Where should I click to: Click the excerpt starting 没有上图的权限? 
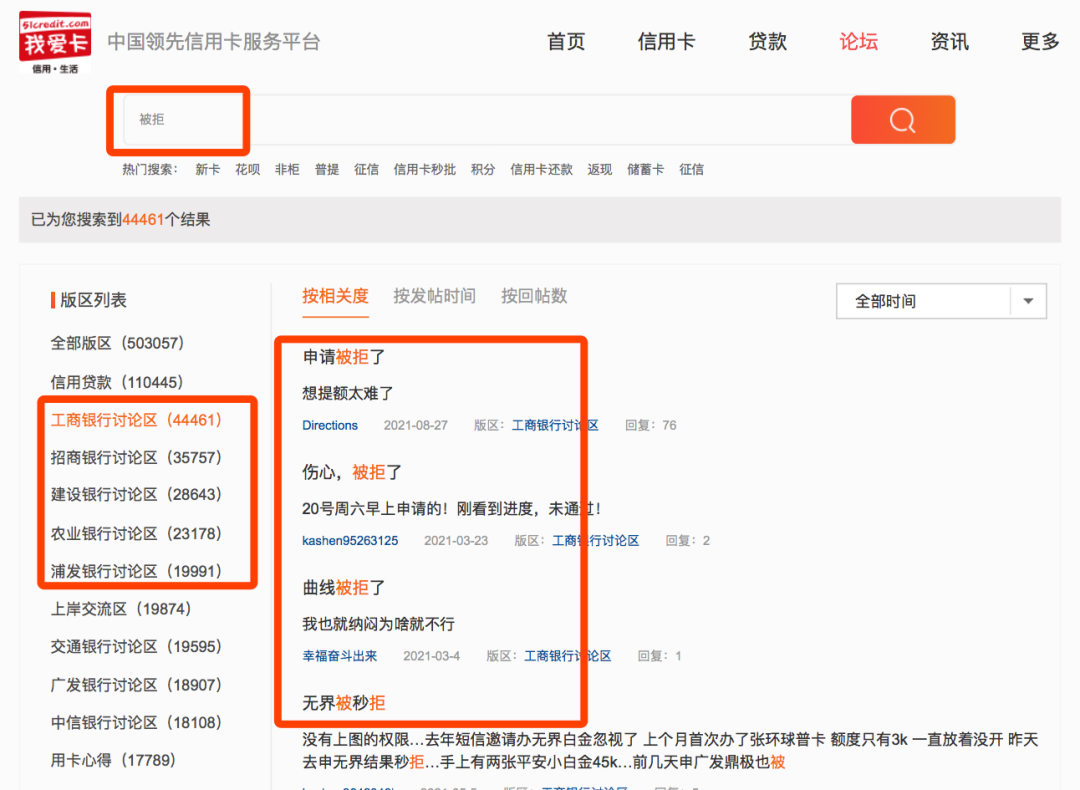669,751
